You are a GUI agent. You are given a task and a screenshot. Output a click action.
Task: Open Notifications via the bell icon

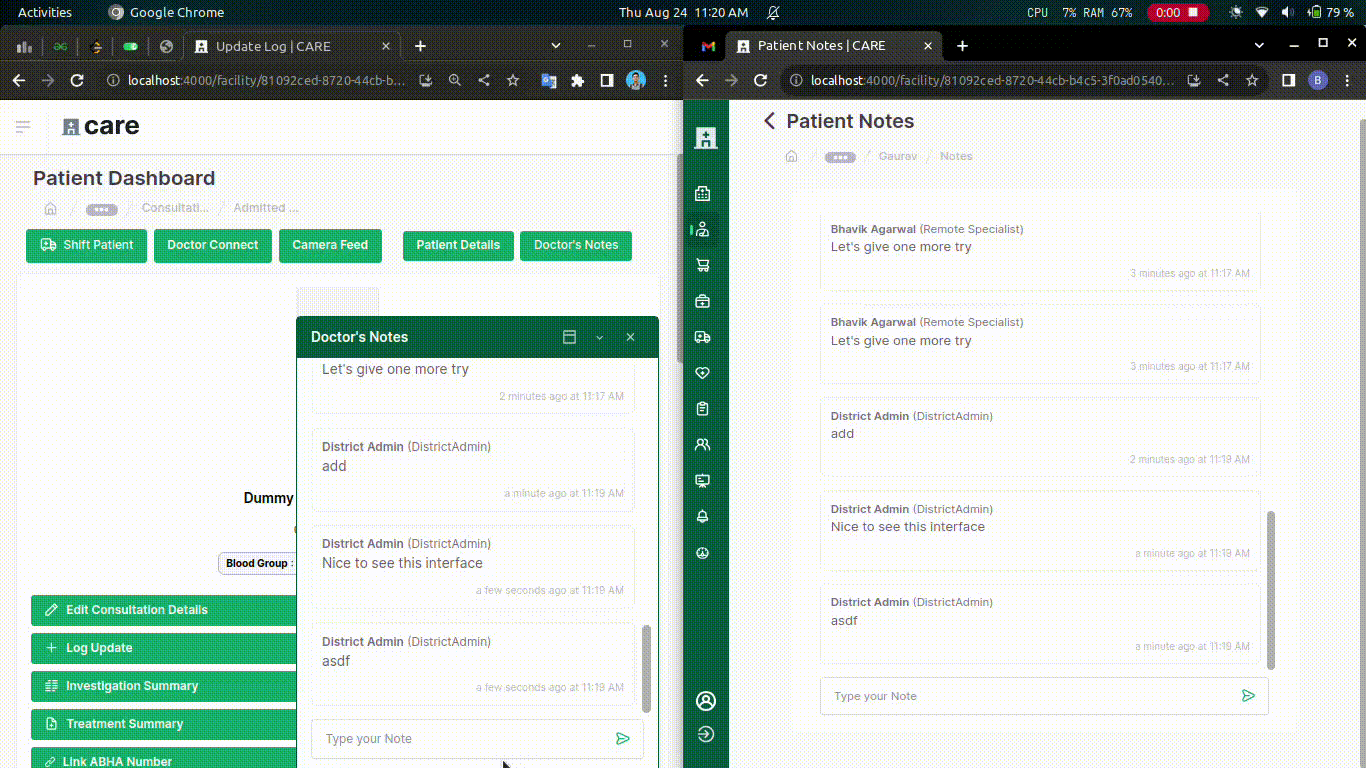(702, 516)
